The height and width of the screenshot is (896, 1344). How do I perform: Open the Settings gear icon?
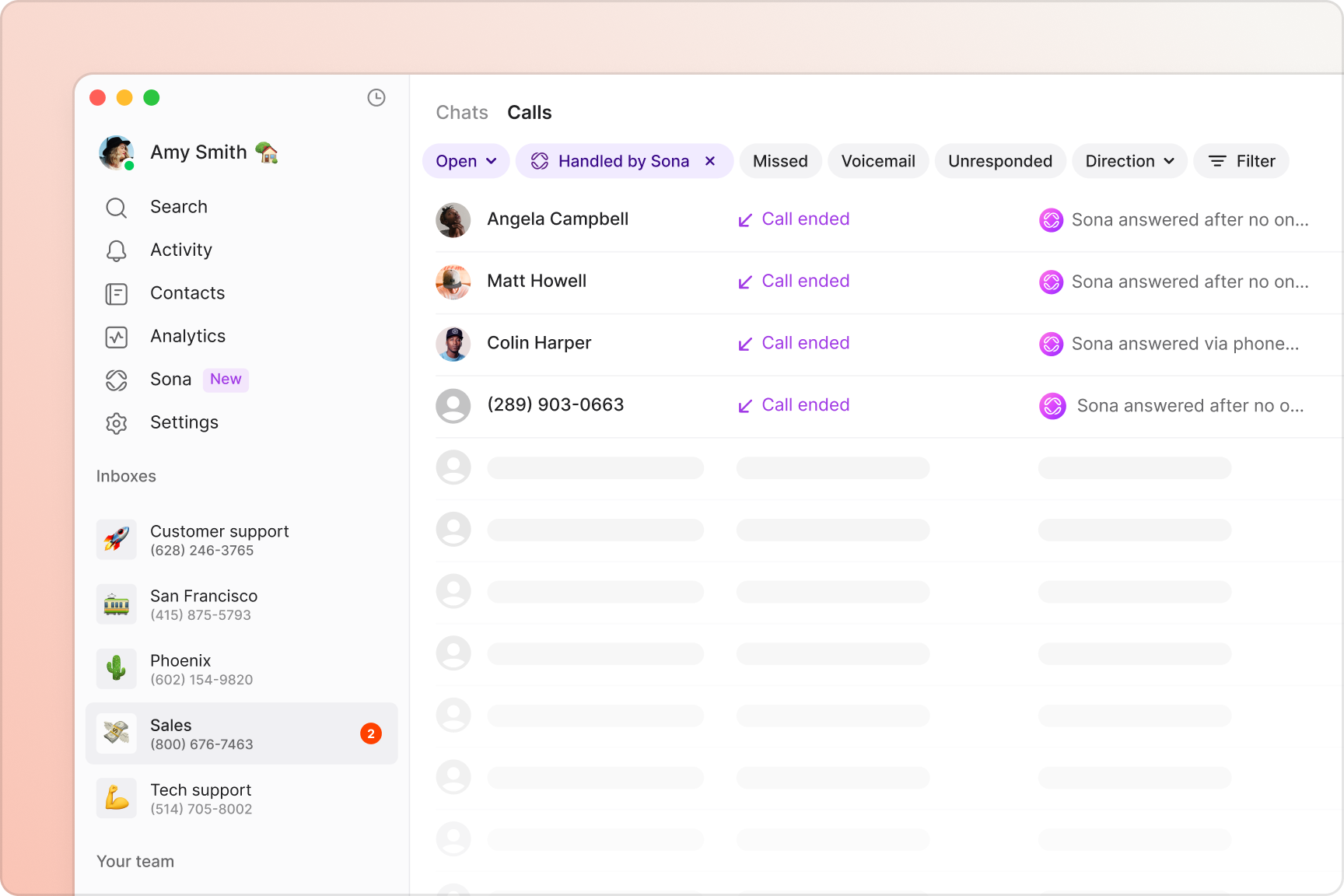pos(117,423)
